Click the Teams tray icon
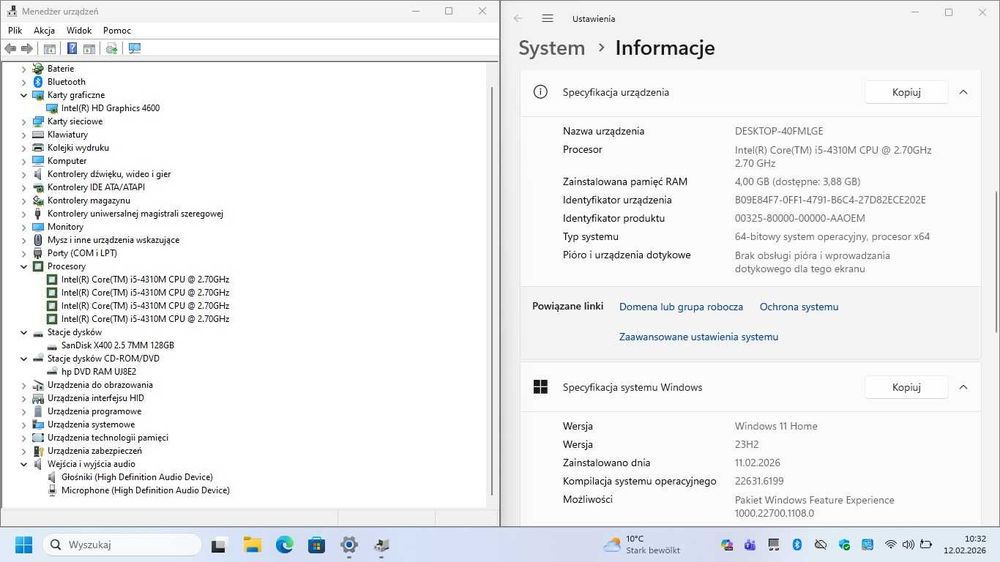Screen dimensions: 1000x562 pos(750,545)
